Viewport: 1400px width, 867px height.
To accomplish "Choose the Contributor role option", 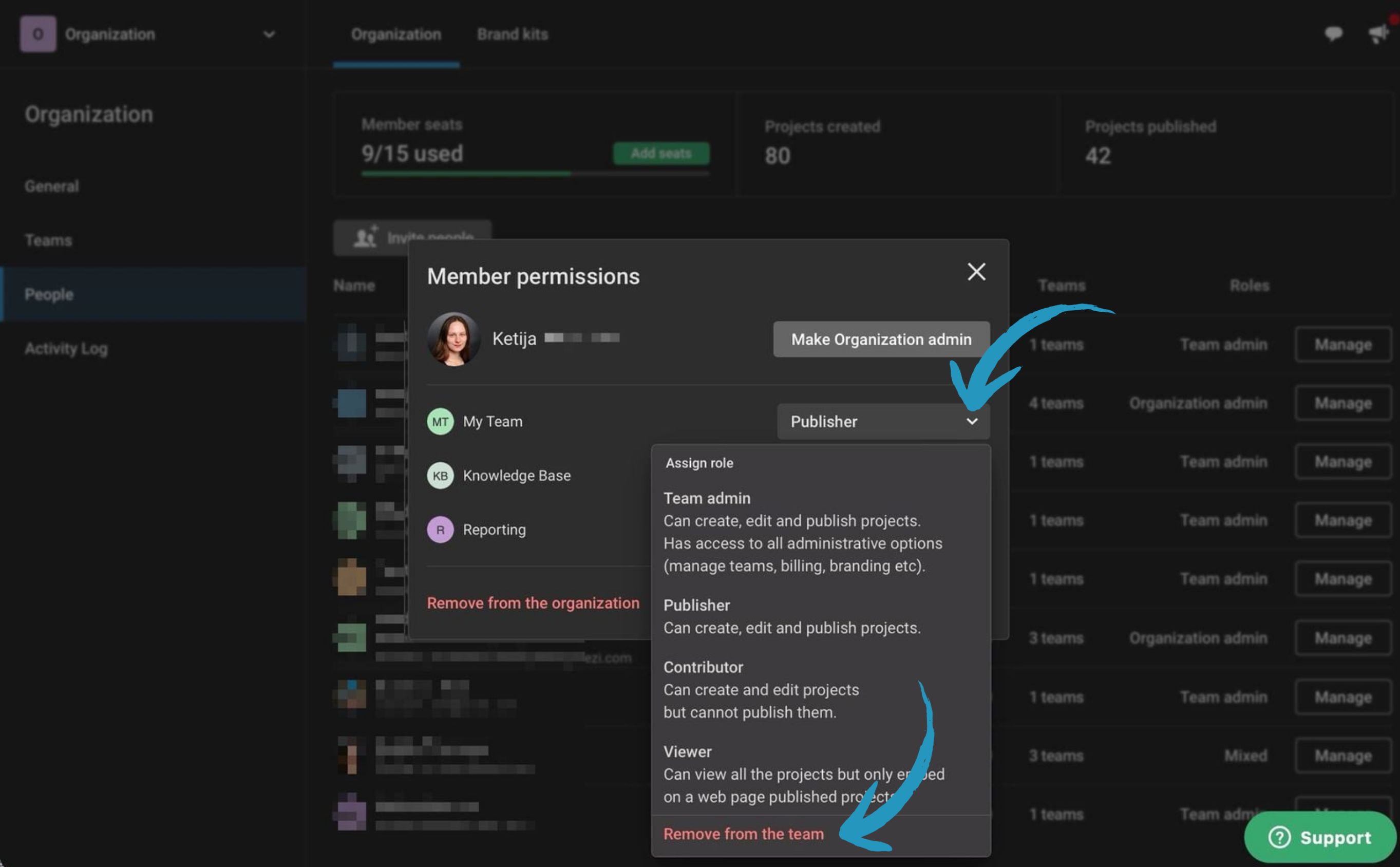I will [703, 667].
